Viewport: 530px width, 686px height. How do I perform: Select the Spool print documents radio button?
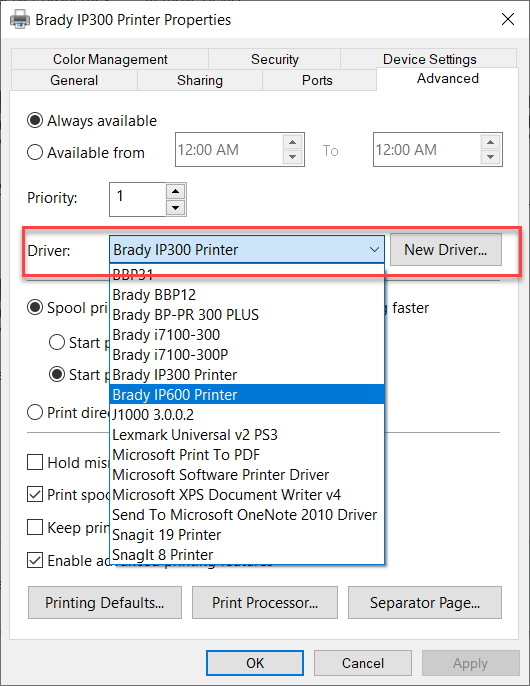(35, 308)
